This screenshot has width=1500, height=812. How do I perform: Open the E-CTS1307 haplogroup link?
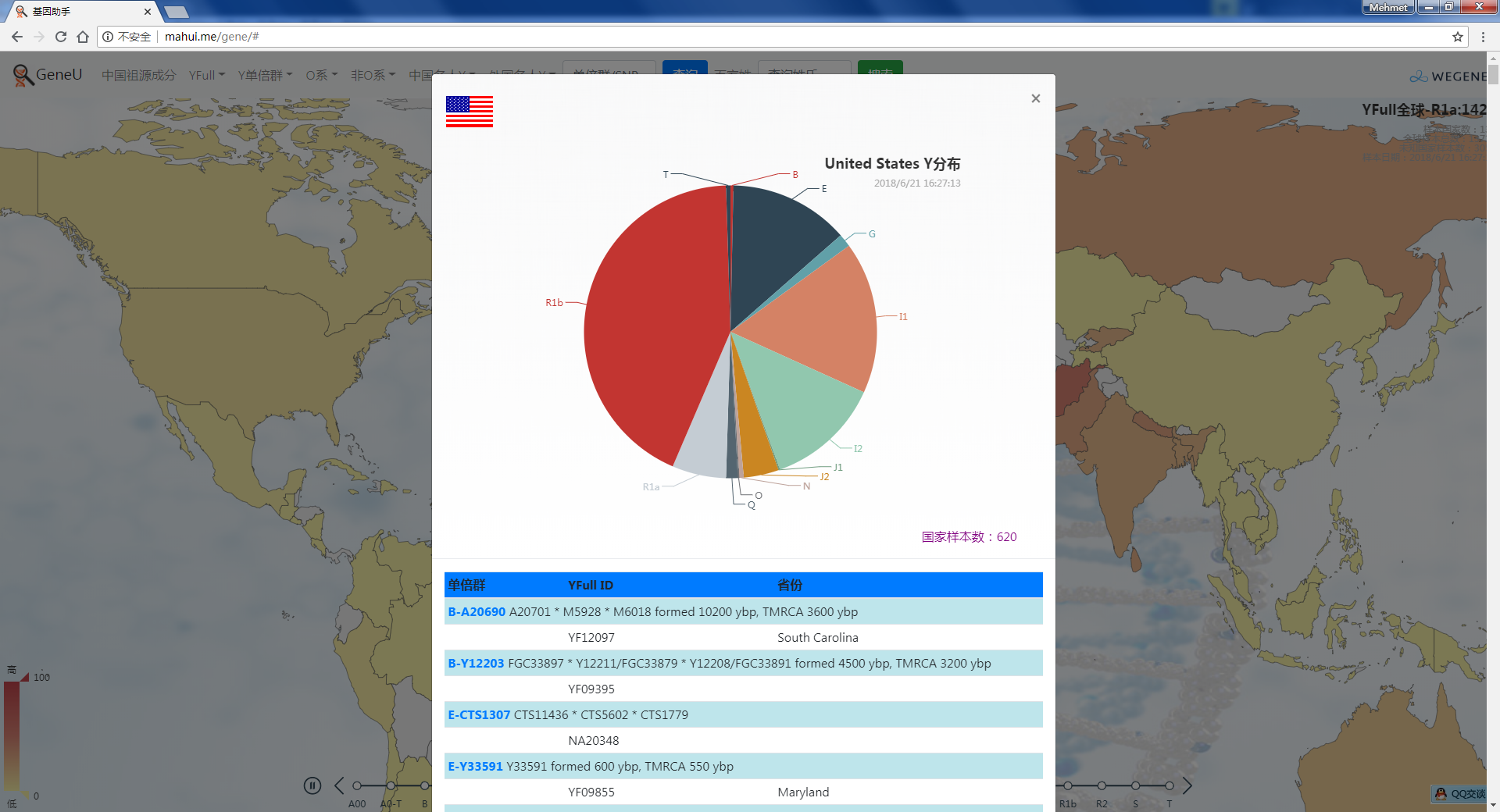pyautogui.click(x=479, y=714)
